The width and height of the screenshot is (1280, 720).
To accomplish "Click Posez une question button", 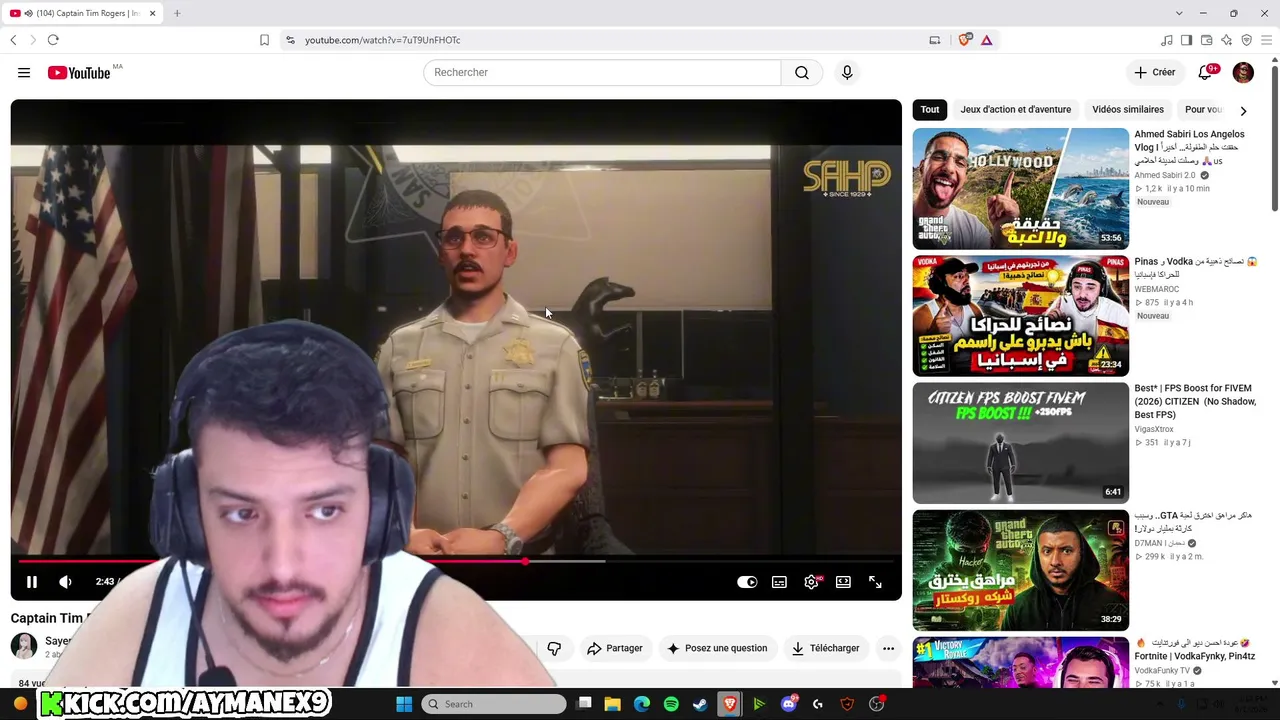I will (716, 648).
